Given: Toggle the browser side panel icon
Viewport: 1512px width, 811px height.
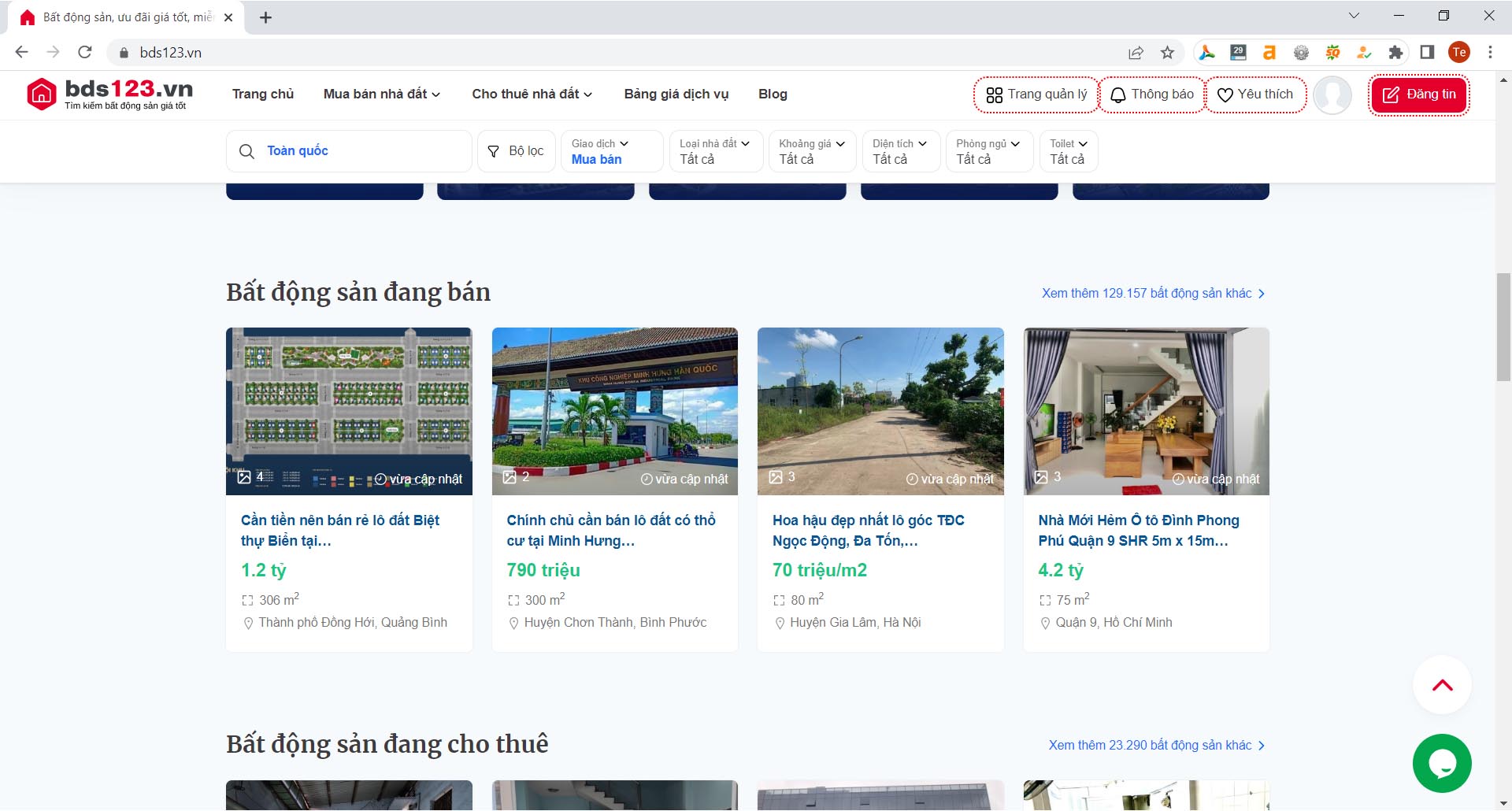Looking at the screenshot, I should pyautogui.click(x=1427, y=53).
